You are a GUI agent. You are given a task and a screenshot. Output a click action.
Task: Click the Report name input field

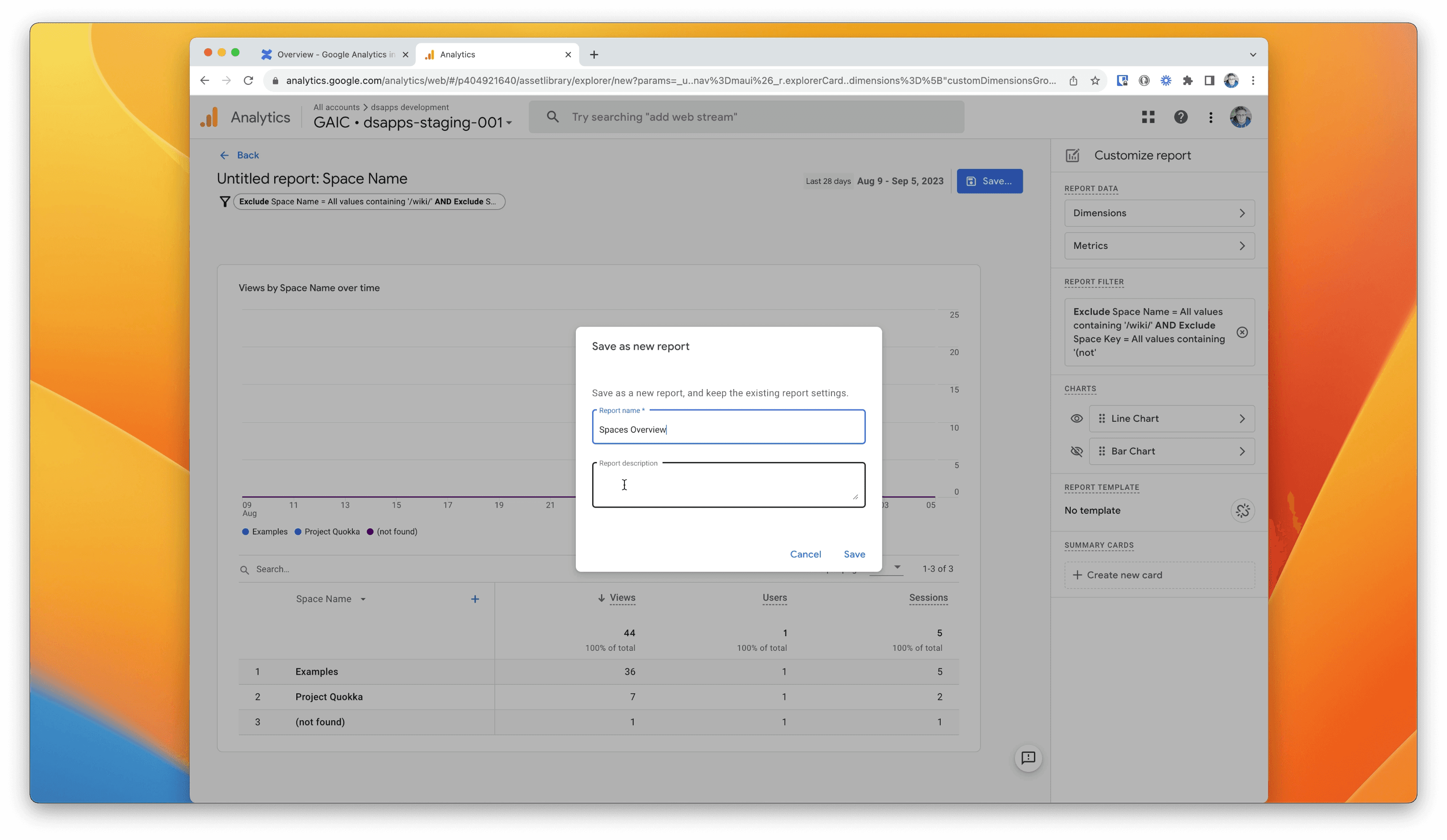[x=728, y=427]
